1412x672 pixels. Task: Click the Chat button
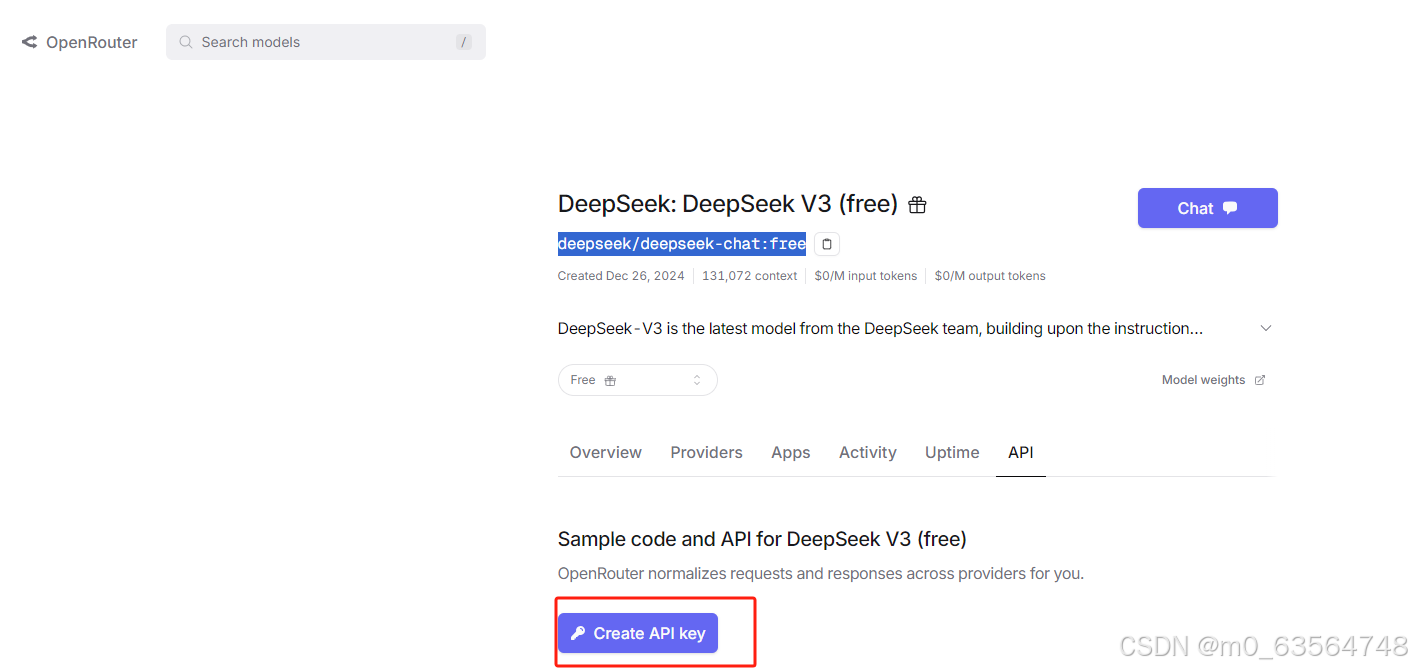coord(1208,208)
